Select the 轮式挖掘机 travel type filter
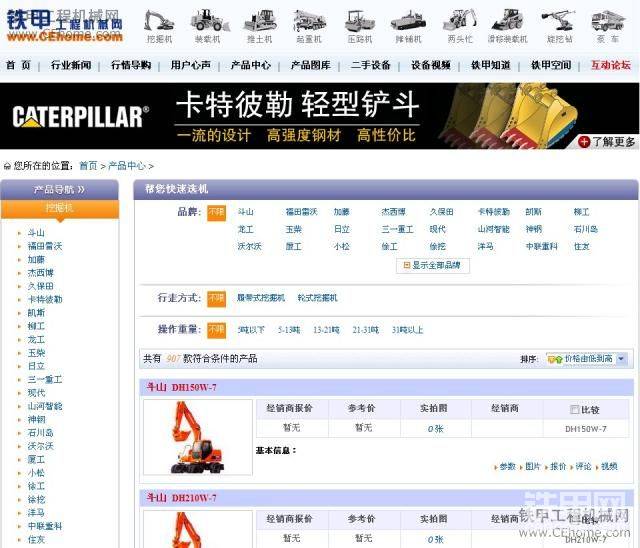This screenshot has height=548, width=640. coord(318,298)
